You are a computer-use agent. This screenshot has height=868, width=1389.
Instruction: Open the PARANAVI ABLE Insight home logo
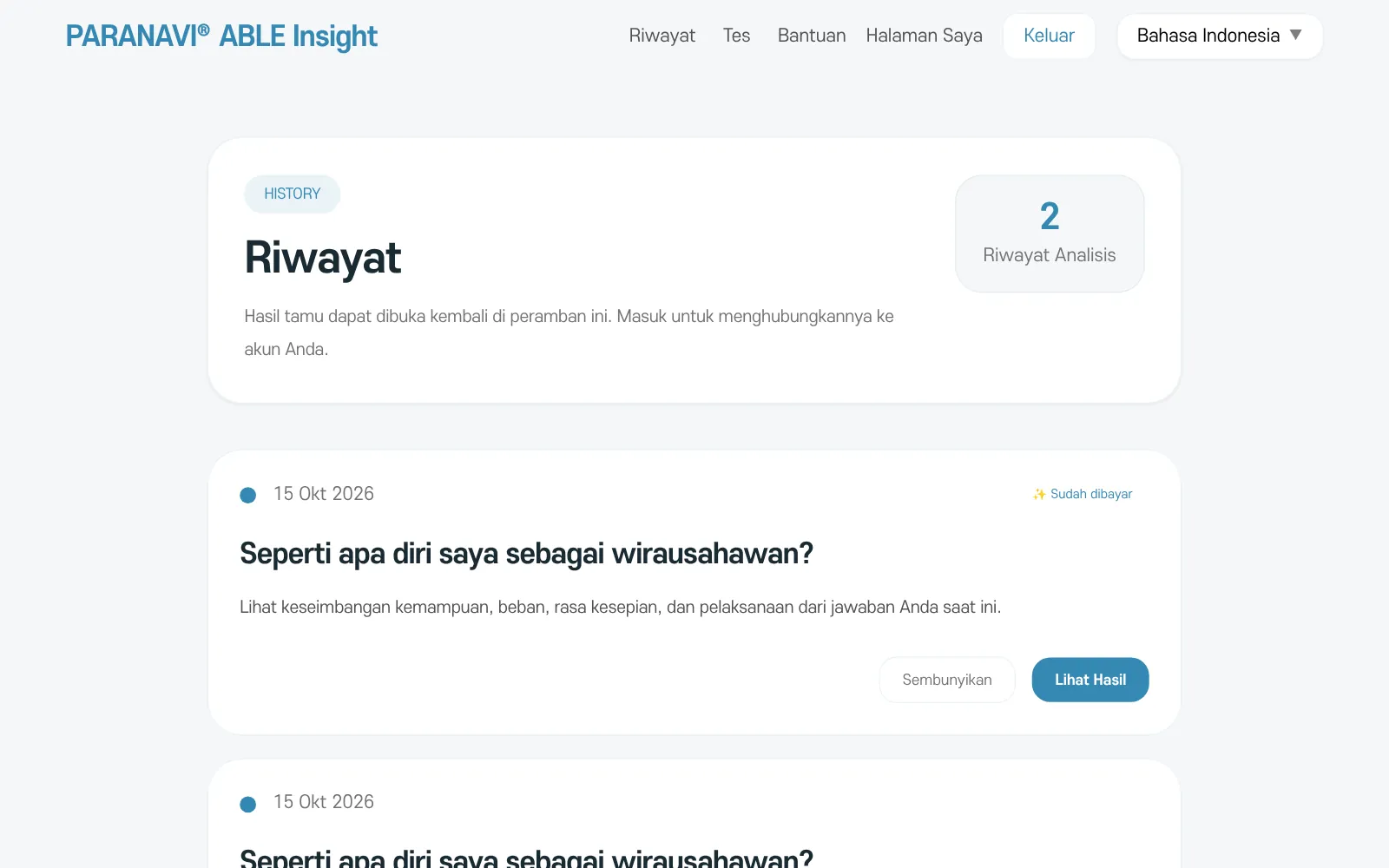tap(221, 36)
